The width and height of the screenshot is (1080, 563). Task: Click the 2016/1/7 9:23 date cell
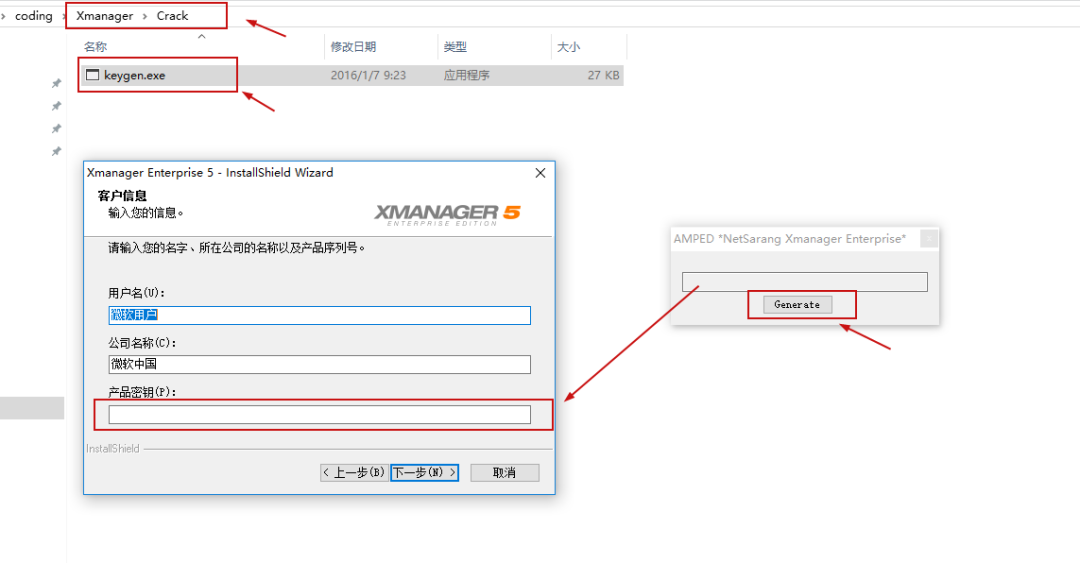click(368, 76)
